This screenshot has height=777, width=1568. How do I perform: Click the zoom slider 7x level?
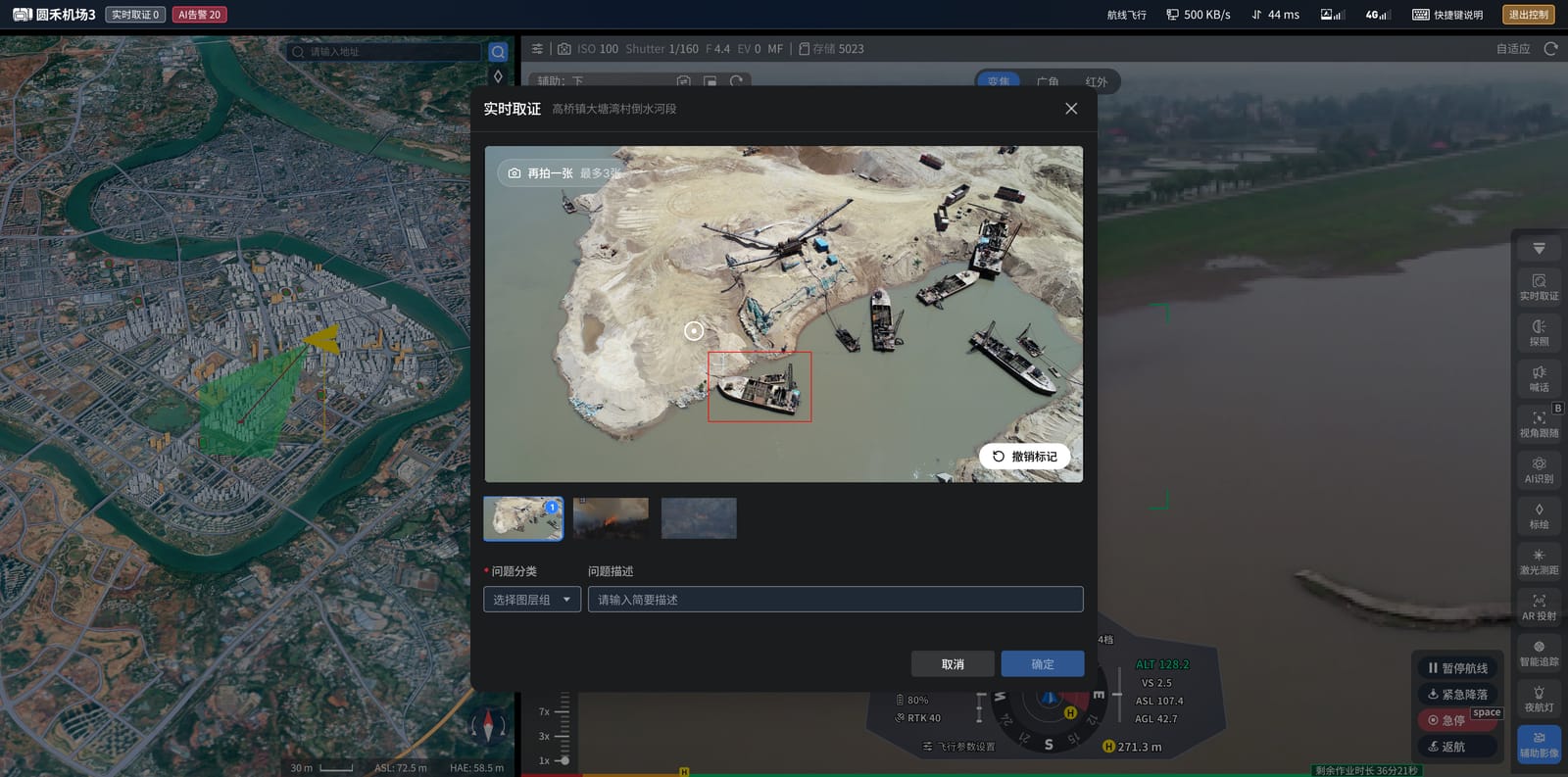click(545, 712)
